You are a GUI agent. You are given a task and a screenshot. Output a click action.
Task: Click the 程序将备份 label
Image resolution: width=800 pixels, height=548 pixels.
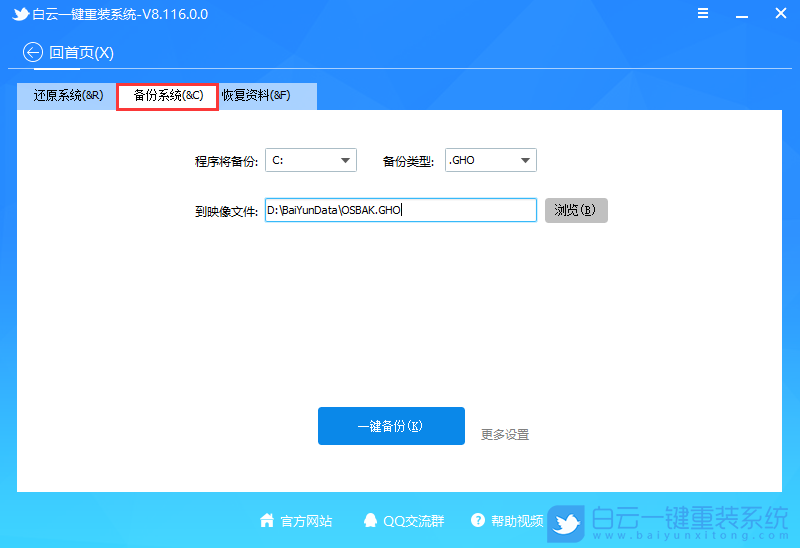[227, 162]
